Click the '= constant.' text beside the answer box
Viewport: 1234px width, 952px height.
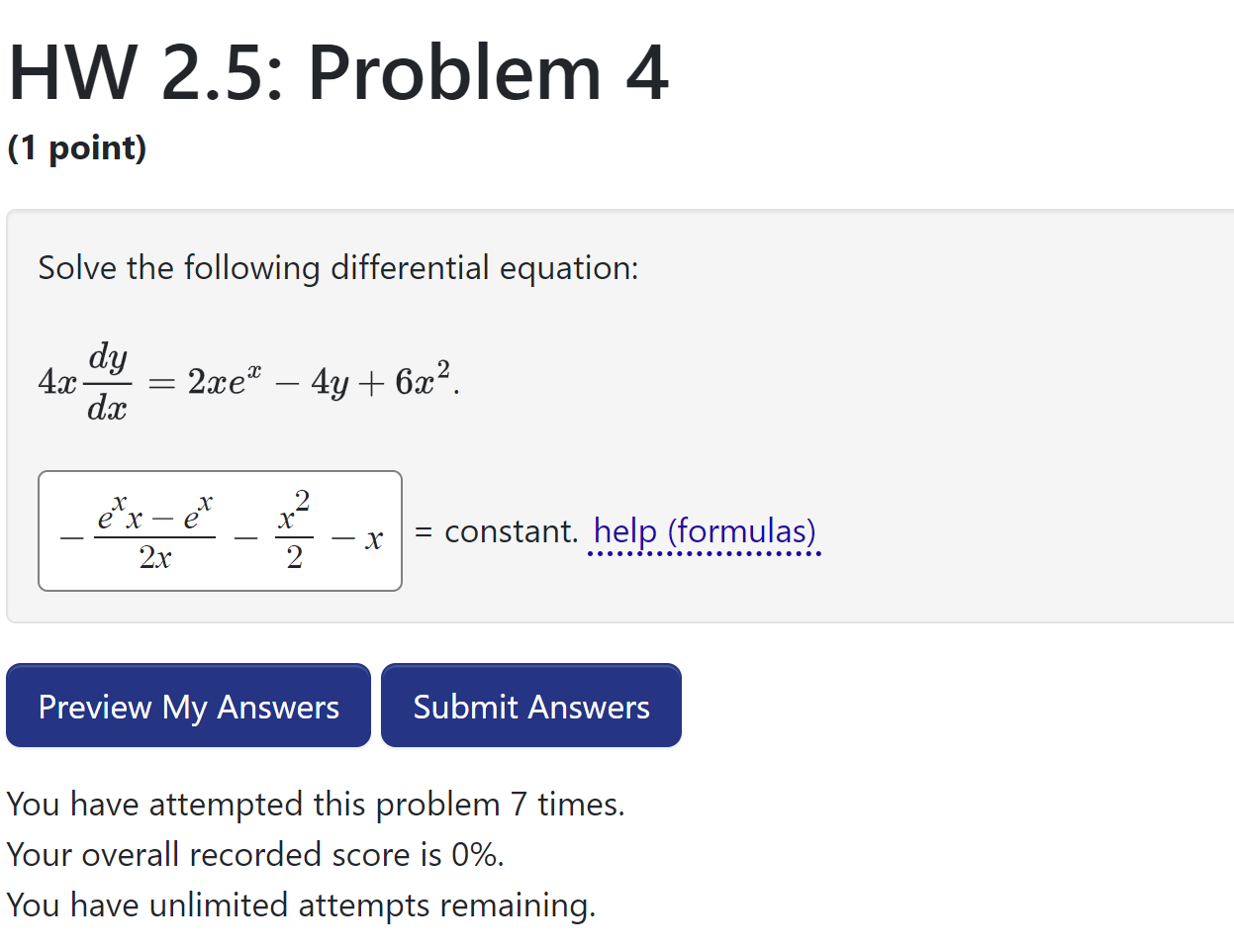click(498, 530)
